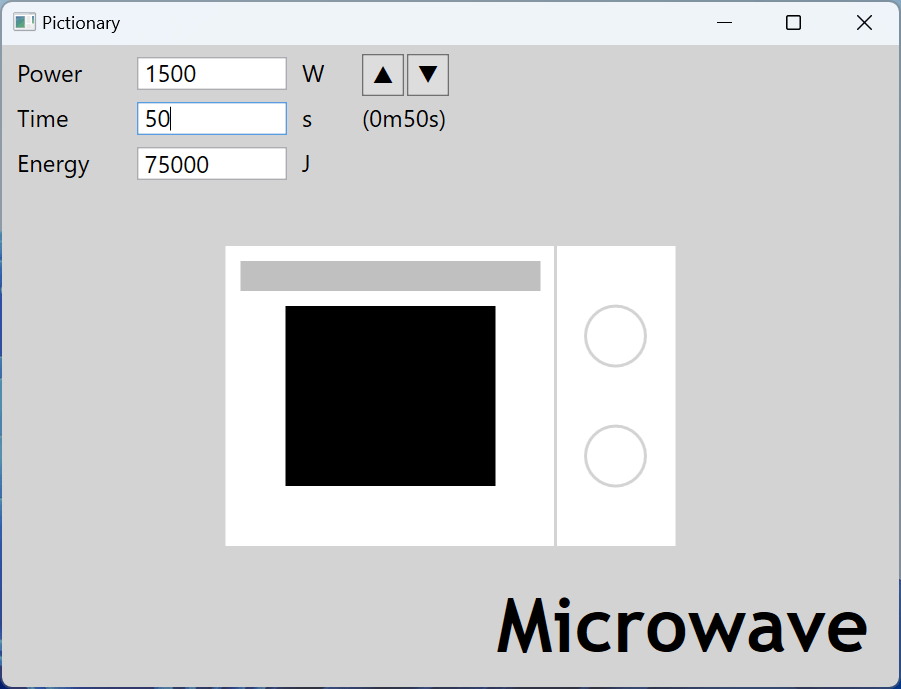The image size is (901, 689).
Task: Click the Microwave title text
Action: [x=683, y=625]
